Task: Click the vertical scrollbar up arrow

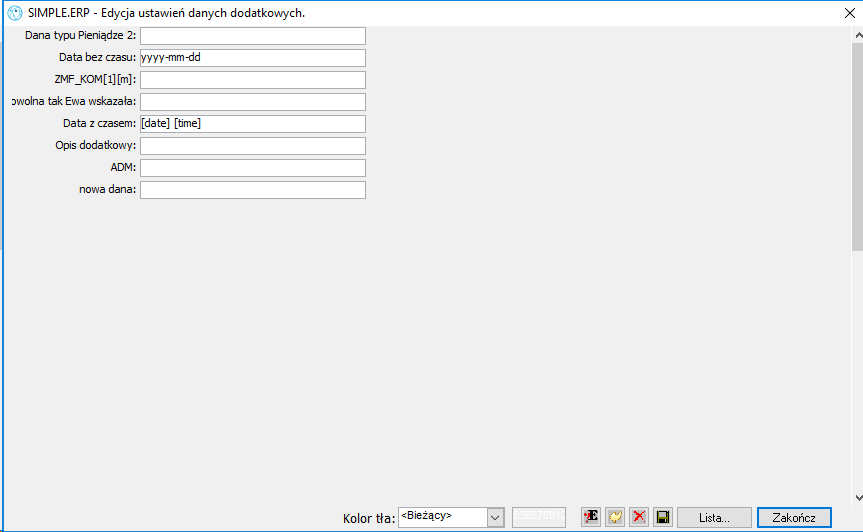Action: coord(858,35)
